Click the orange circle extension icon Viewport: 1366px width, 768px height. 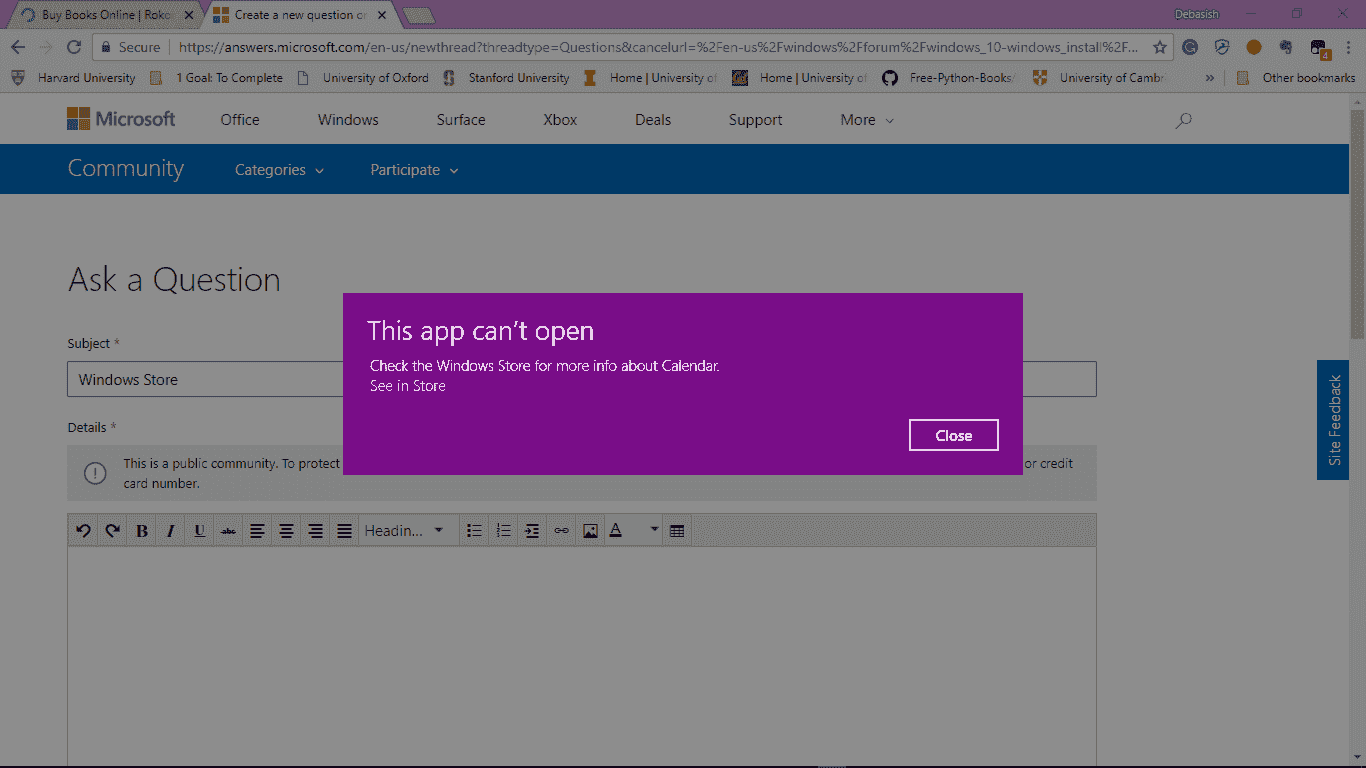(1254, 47)
